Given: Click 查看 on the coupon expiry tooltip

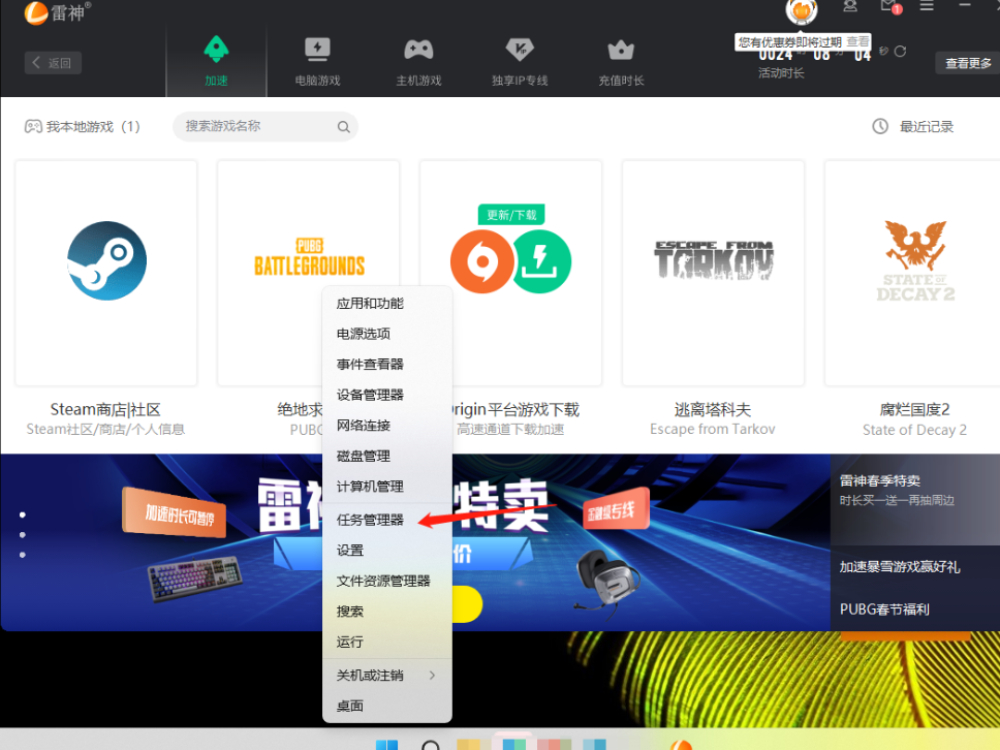Looking at the screenshot, I should (x=857, y=42).
